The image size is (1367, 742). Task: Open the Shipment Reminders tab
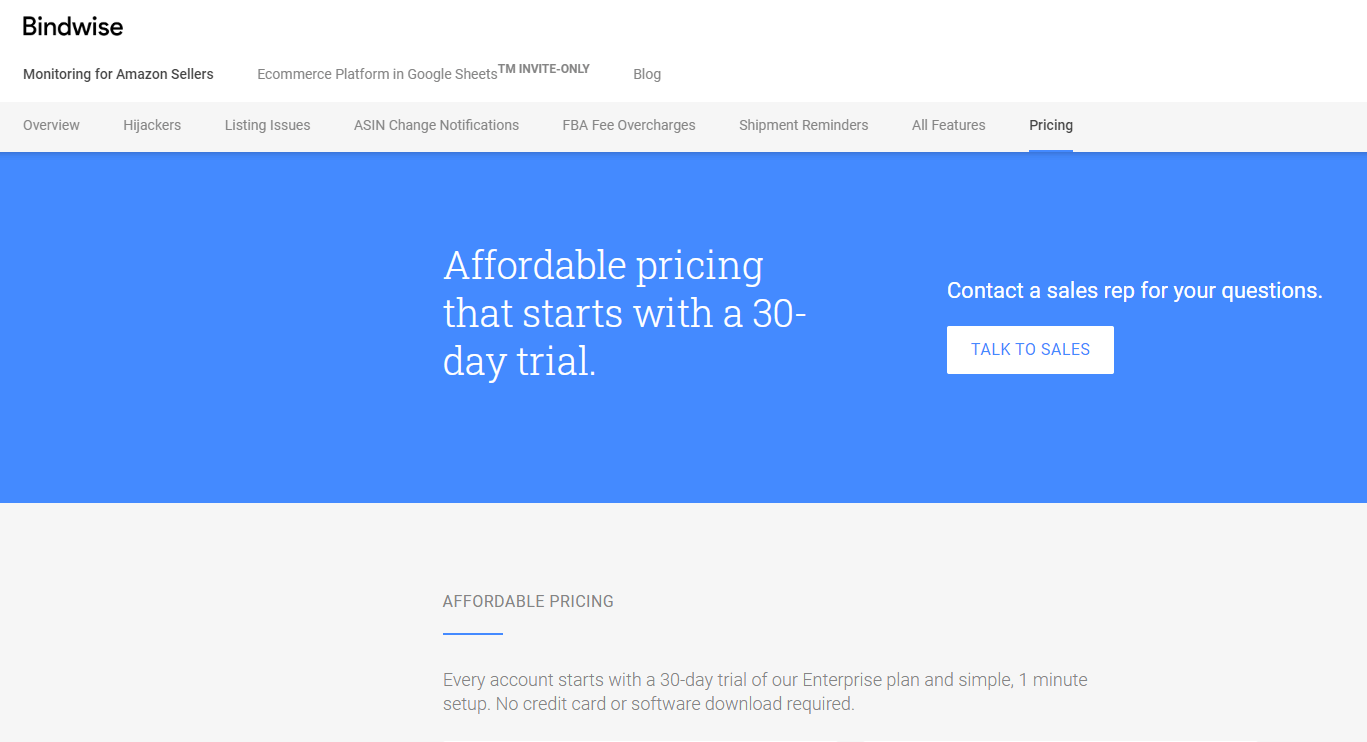803,125
